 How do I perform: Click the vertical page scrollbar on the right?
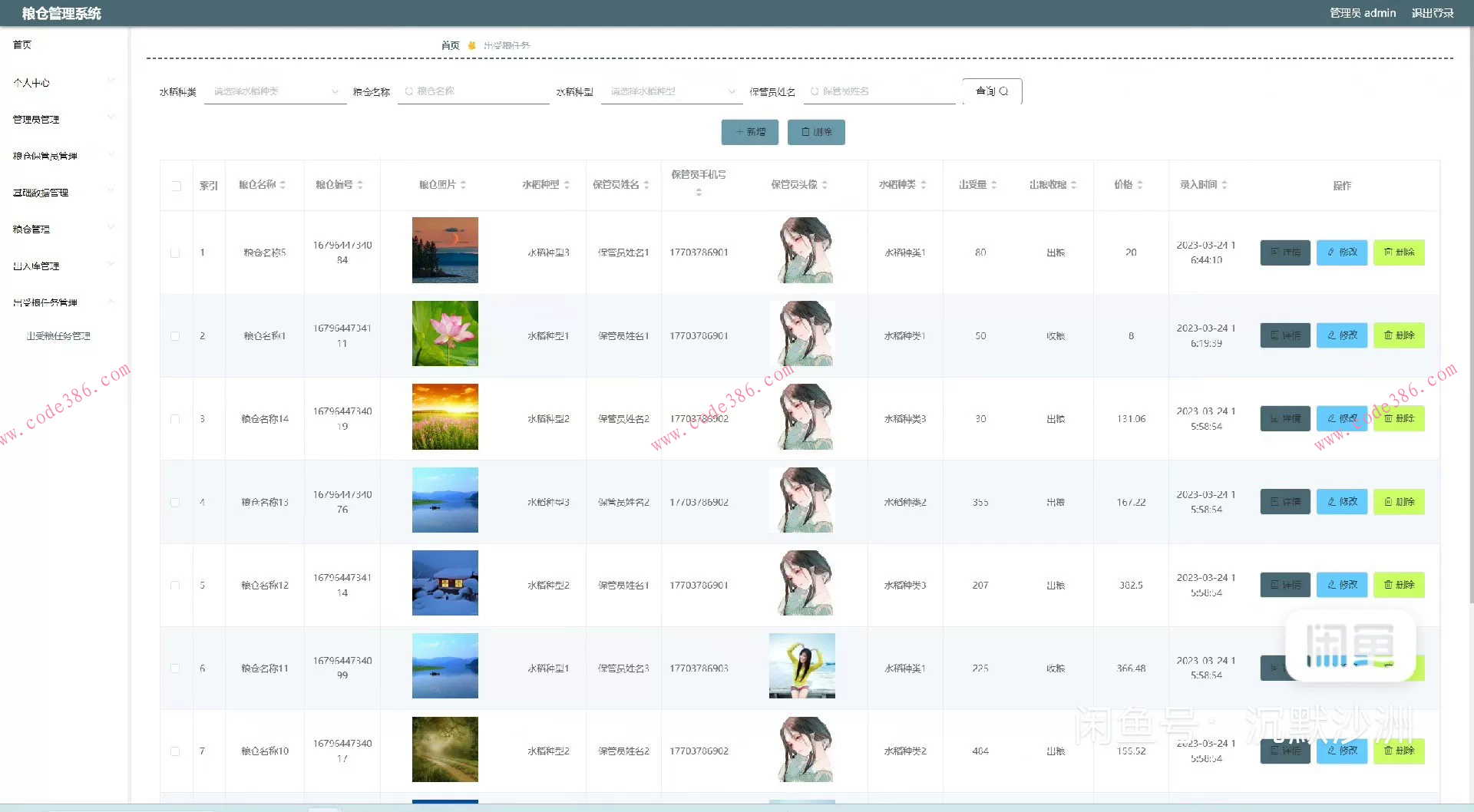click(x=1469, y=307)
